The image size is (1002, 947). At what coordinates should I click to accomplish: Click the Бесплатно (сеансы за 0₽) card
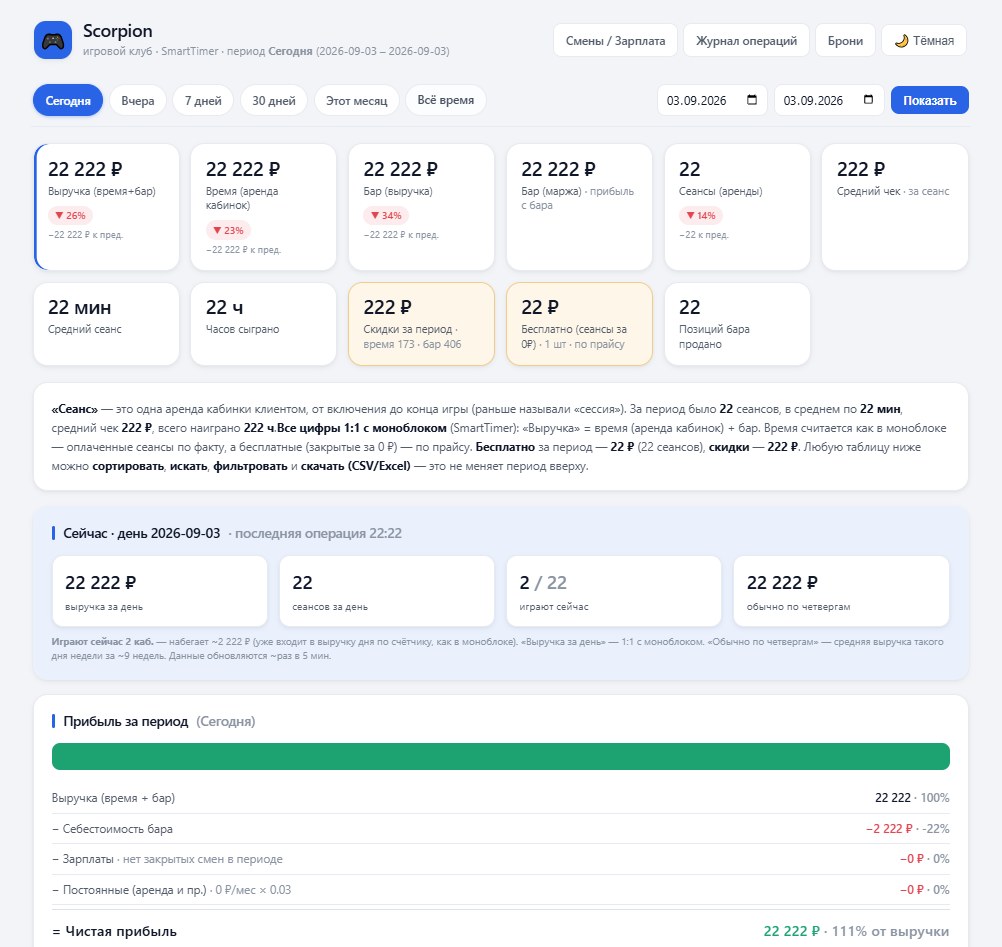pos(579,324)
